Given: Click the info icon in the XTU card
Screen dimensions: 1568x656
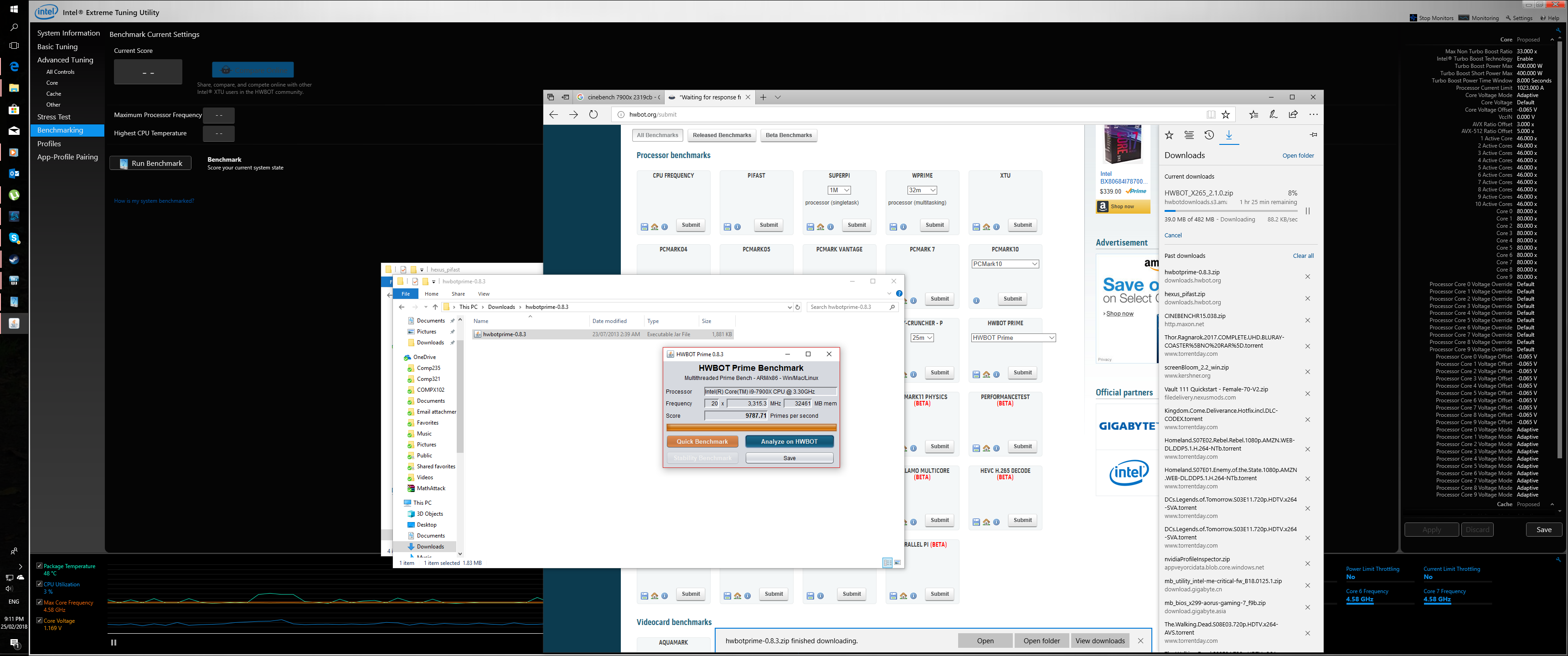Looking at the screenshot, I should (996, 227).
